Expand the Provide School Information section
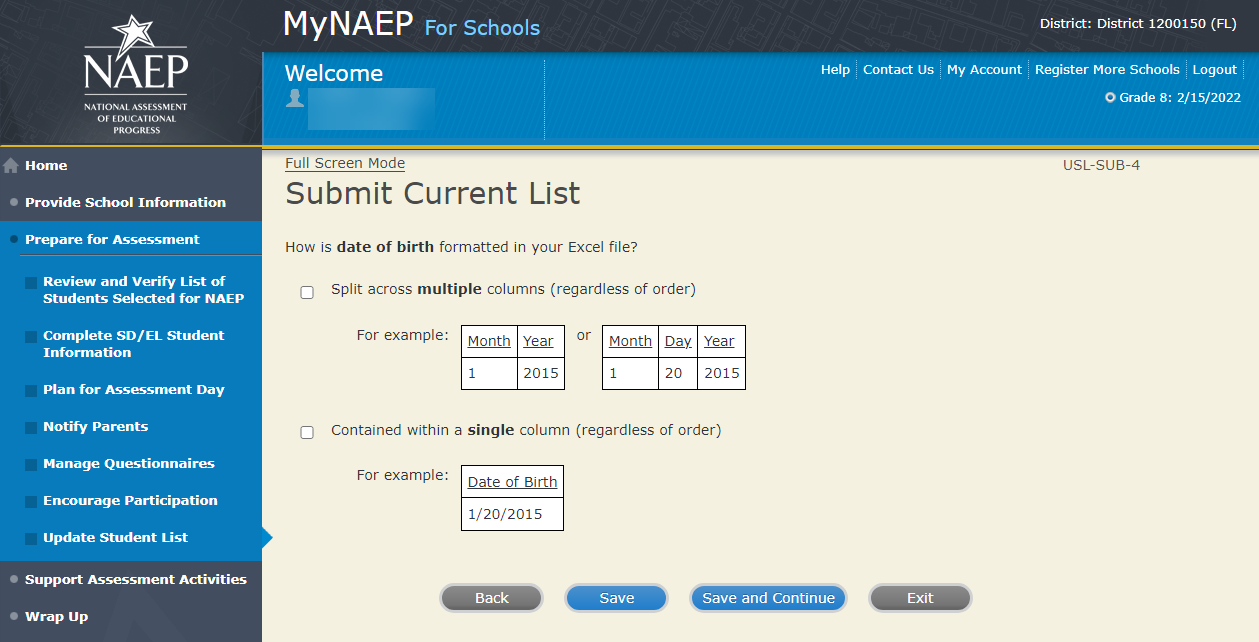The width and height of the screenshot is (1259, 642). click(125, 203)
